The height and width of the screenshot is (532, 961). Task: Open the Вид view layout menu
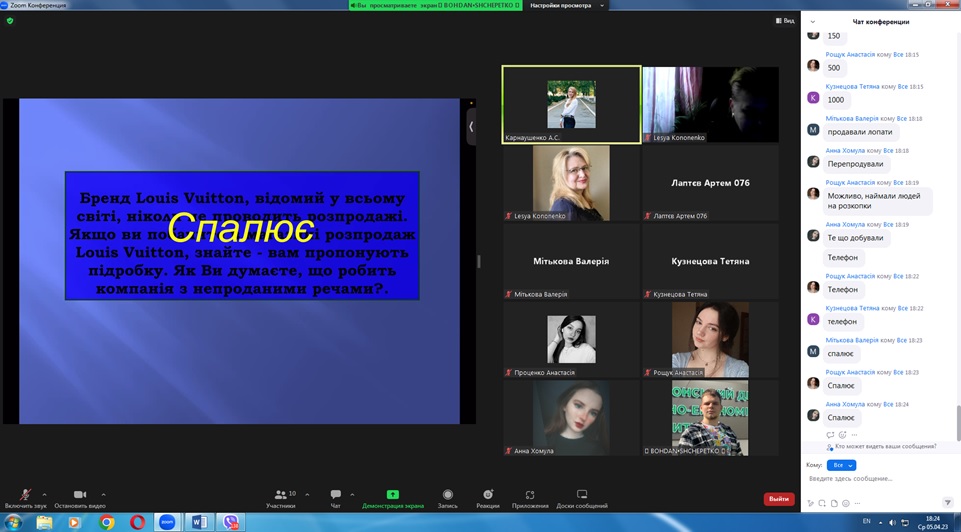tap(785, 21)
